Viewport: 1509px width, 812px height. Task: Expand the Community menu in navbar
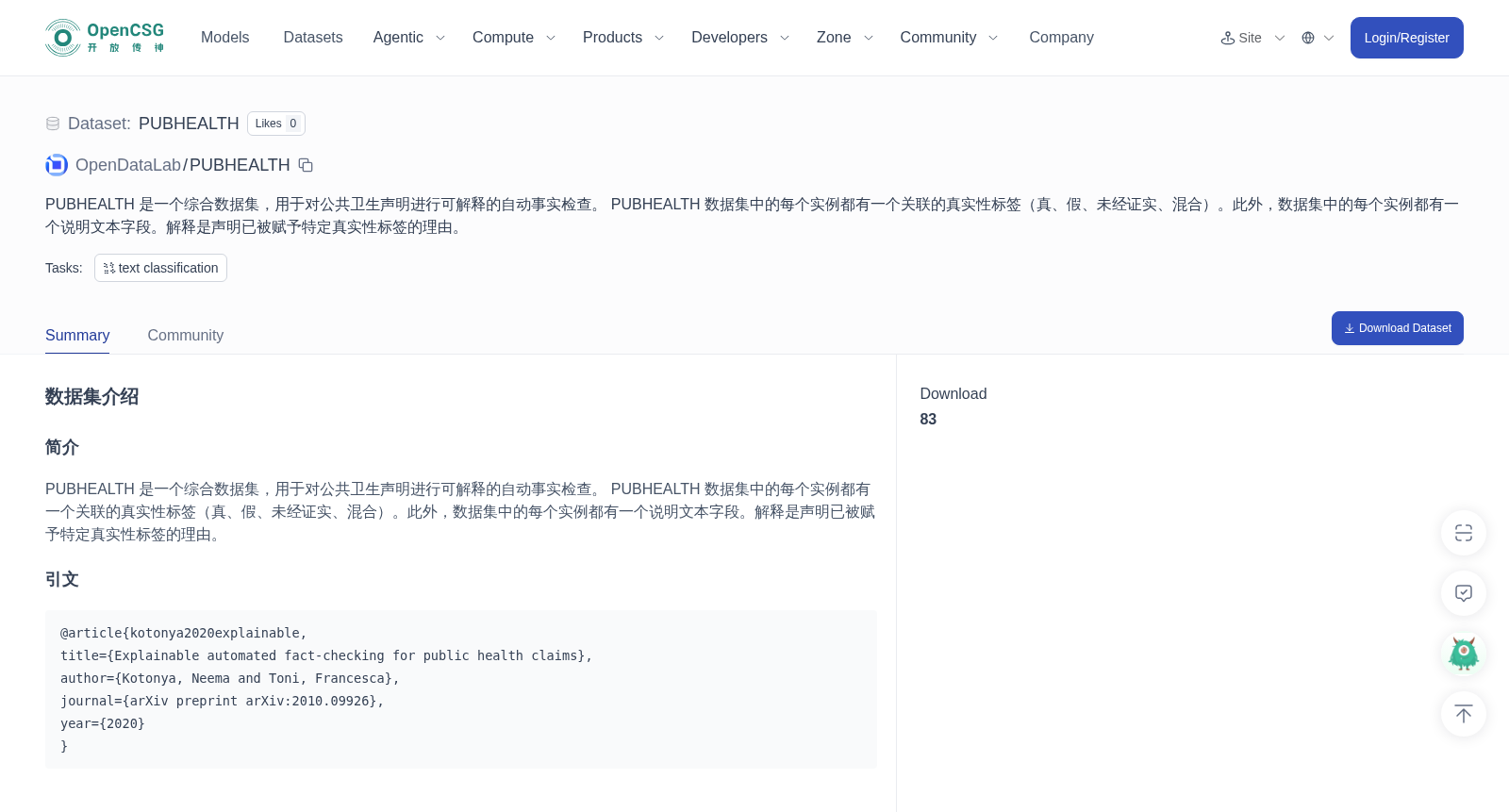click(x=949, y=38)
